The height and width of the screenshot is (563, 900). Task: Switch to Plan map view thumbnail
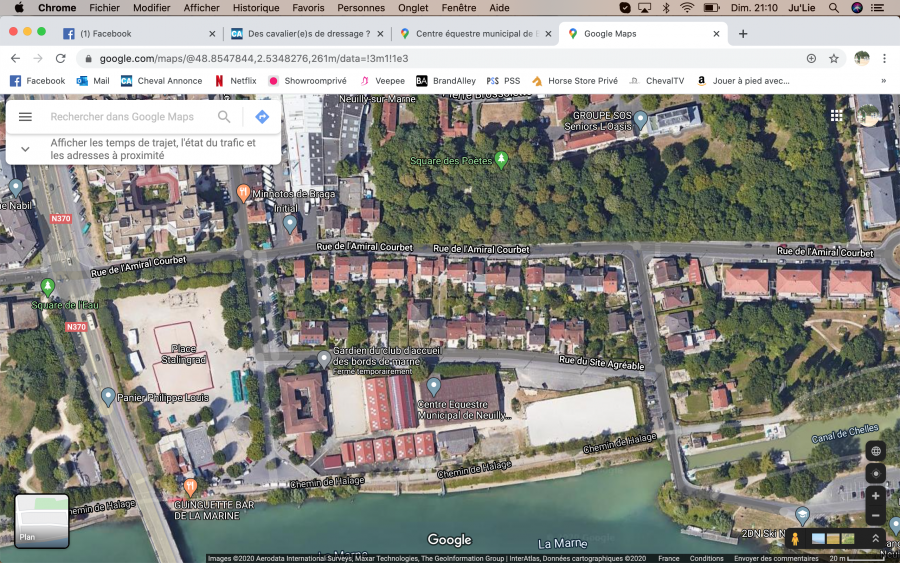click(x=42, y=521)
